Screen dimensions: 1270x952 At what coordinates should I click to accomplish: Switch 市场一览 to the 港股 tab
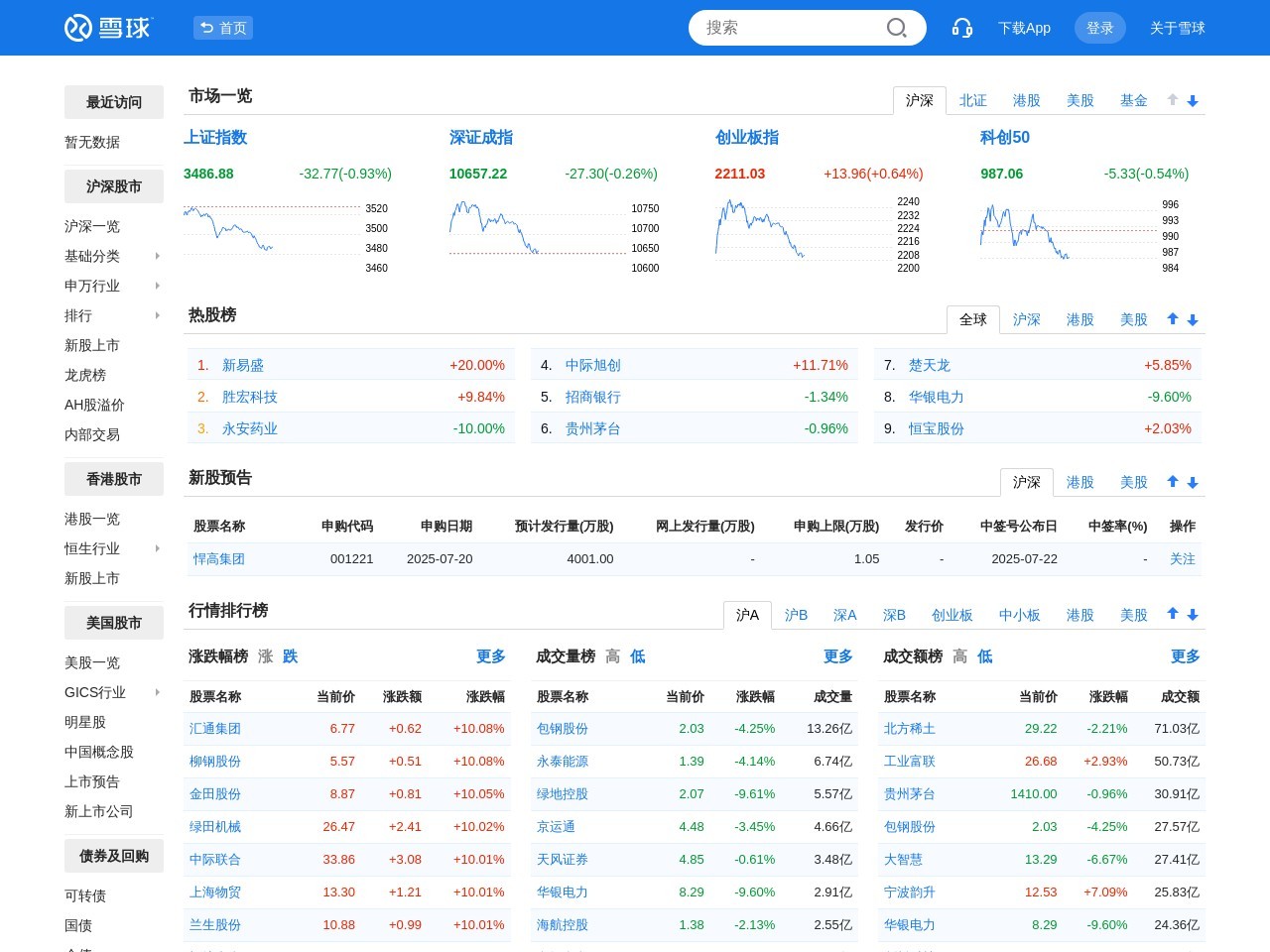coord(1027,100)
